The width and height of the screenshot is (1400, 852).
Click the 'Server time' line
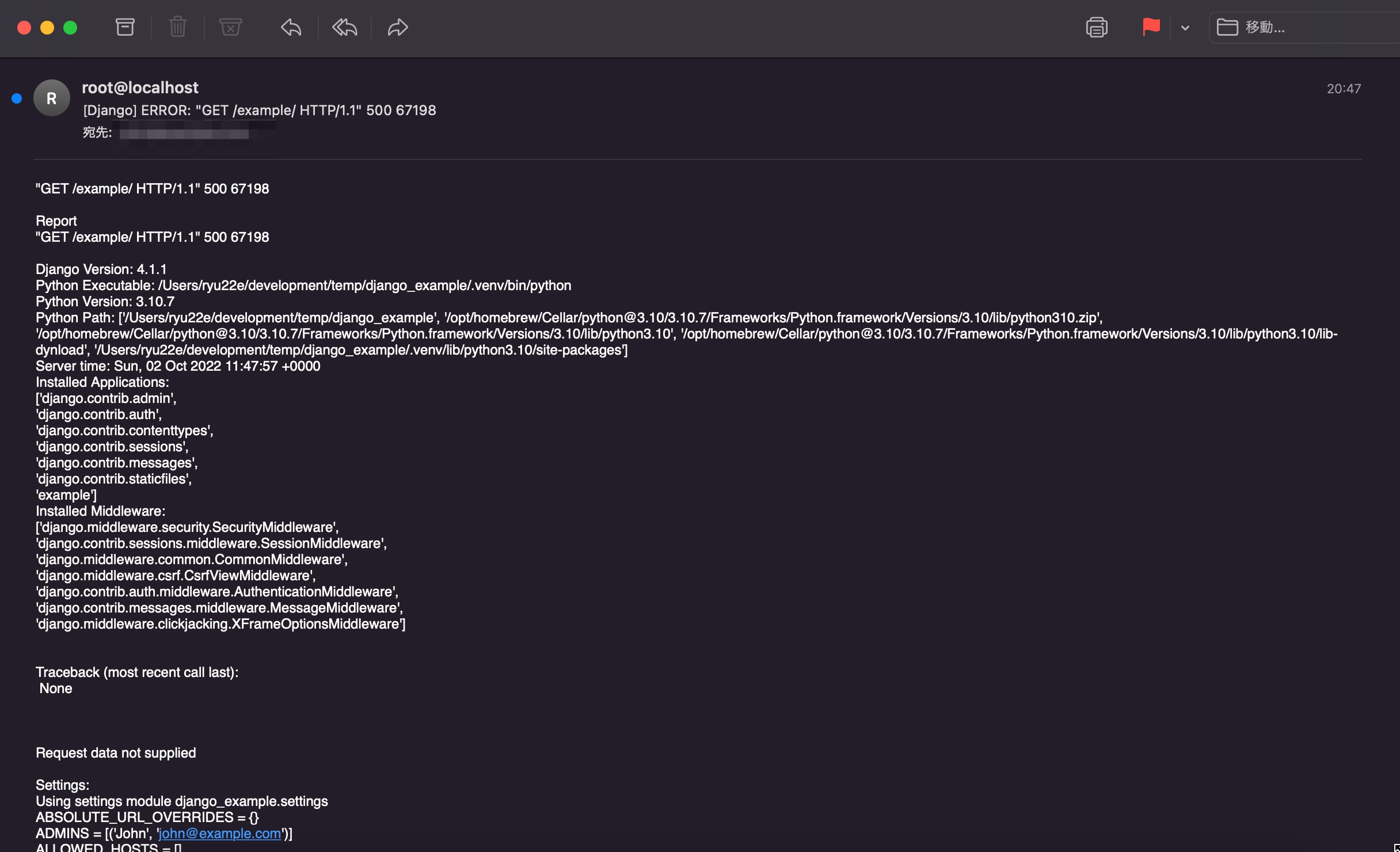[178, 366]
